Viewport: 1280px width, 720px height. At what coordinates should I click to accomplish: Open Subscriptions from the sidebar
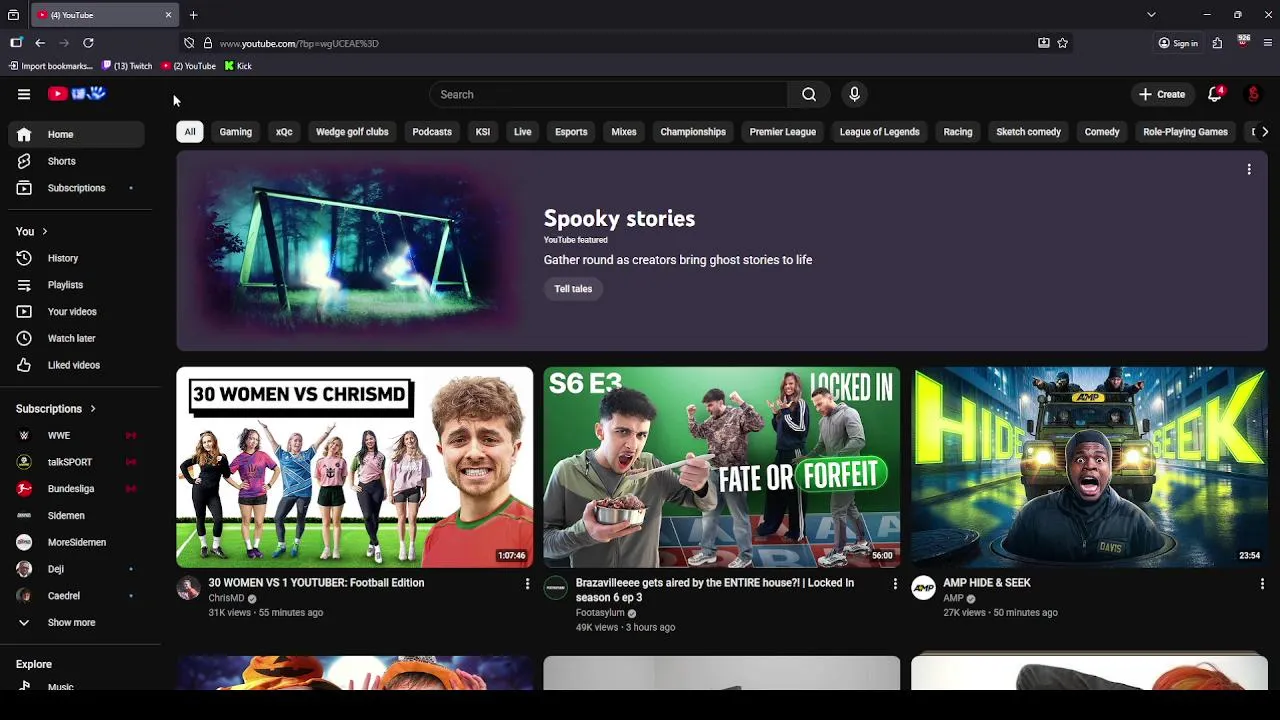[76, 188]
